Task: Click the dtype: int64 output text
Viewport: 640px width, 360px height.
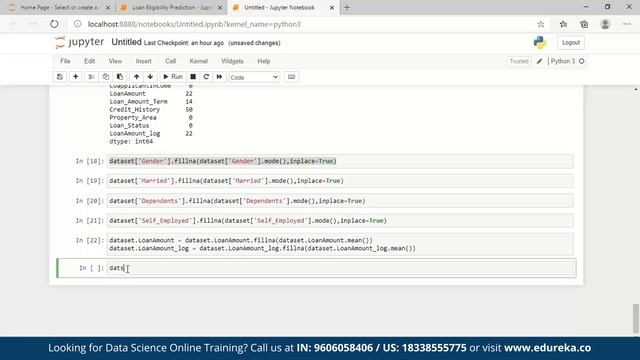Action: click(x=131, y=141)
